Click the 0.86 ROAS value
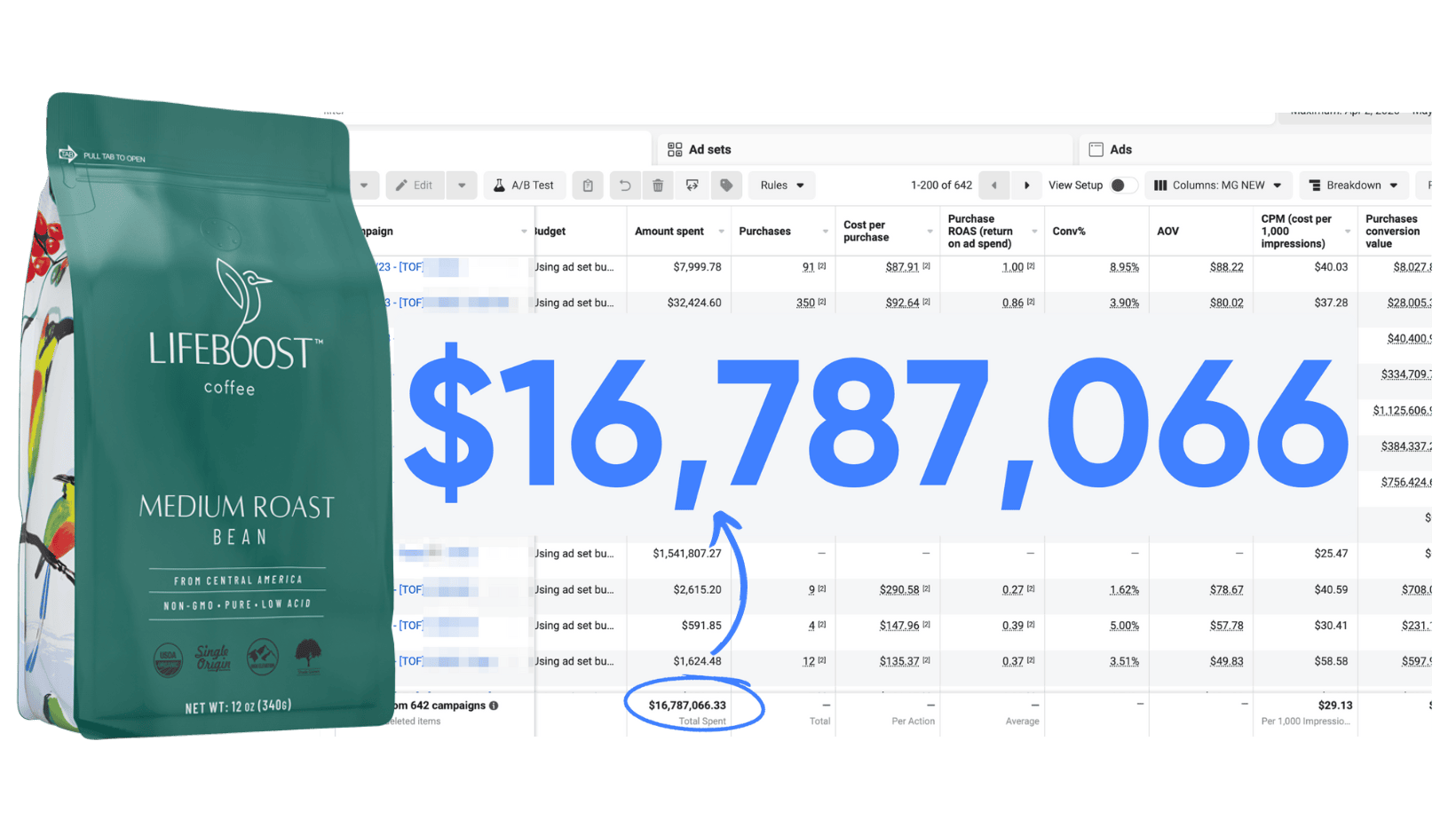The image size is (1456, 820). click(1012, 303)
